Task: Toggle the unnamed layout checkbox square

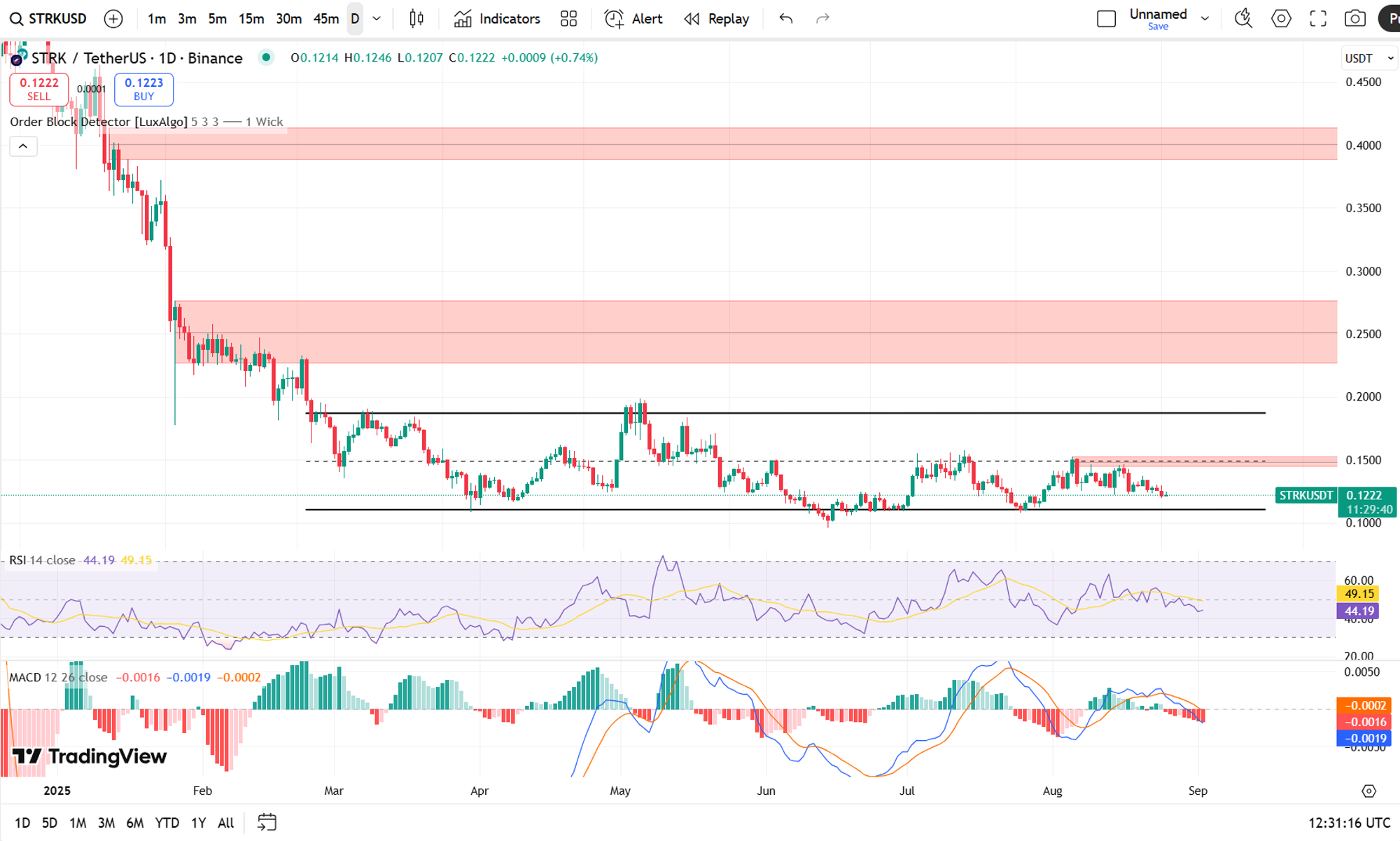Action: pos(1106,19)
